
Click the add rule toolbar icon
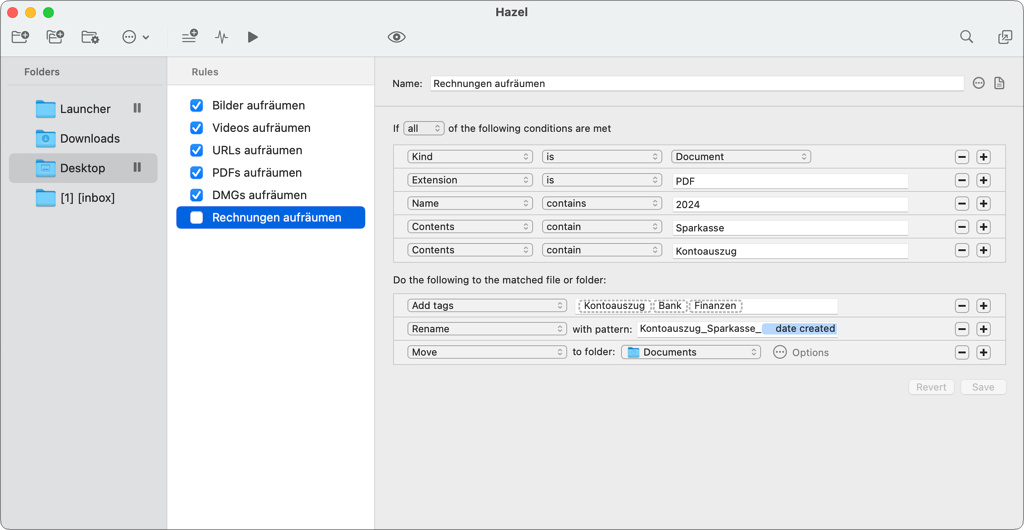pyautogui.click(x=189, y=37)
